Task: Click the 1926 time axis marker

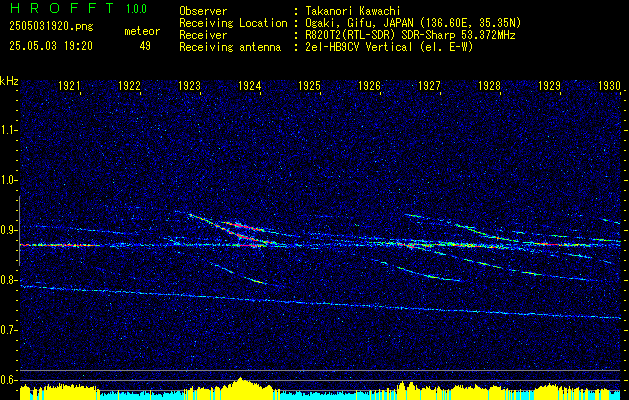Action: click(369, 86)
